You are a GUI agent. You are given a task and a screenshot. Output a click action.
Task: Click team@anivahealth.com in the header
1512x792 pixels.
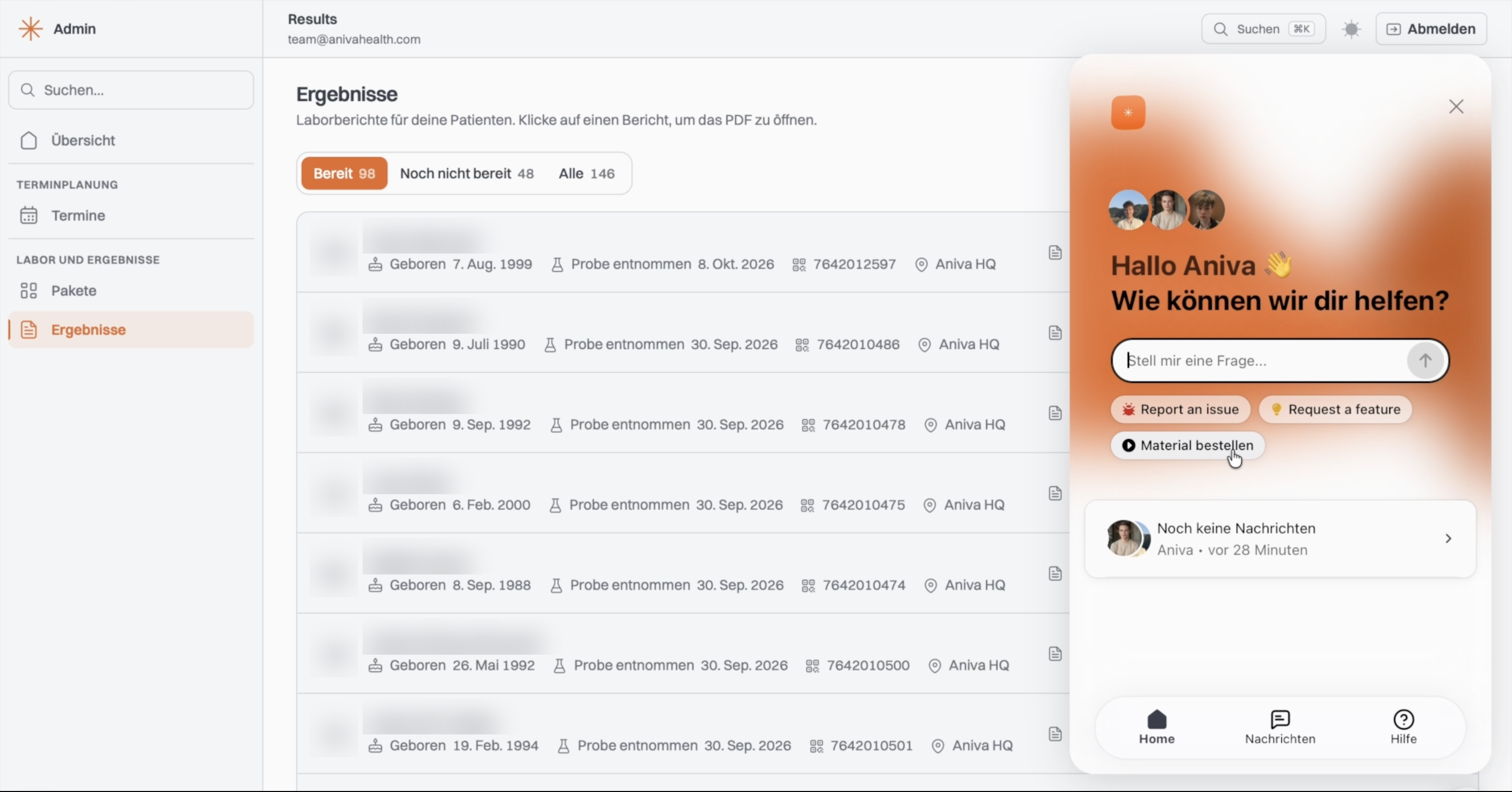point(354,39)
